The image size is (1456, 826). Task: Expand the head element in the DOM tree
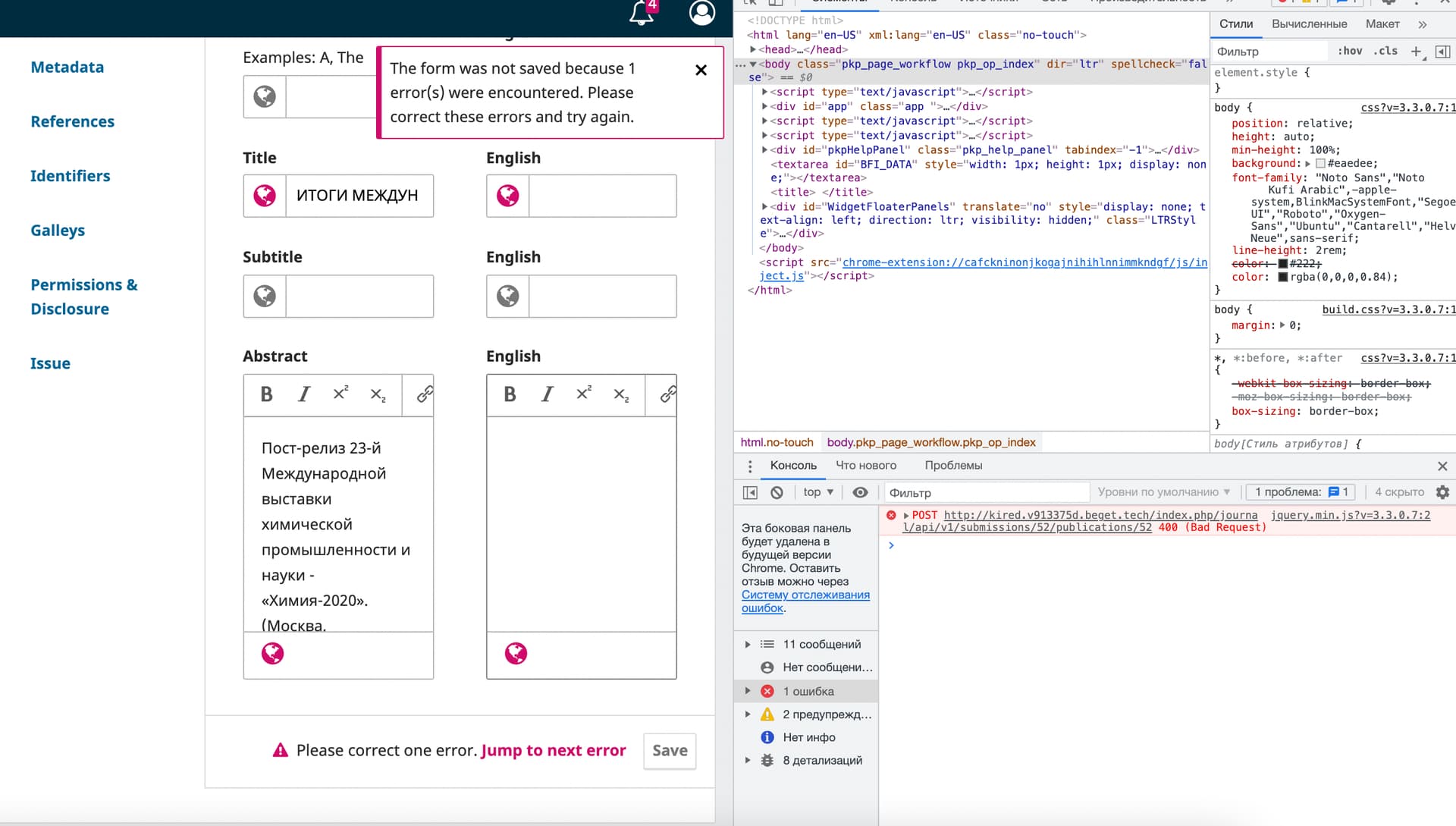(x=753, y=49)
